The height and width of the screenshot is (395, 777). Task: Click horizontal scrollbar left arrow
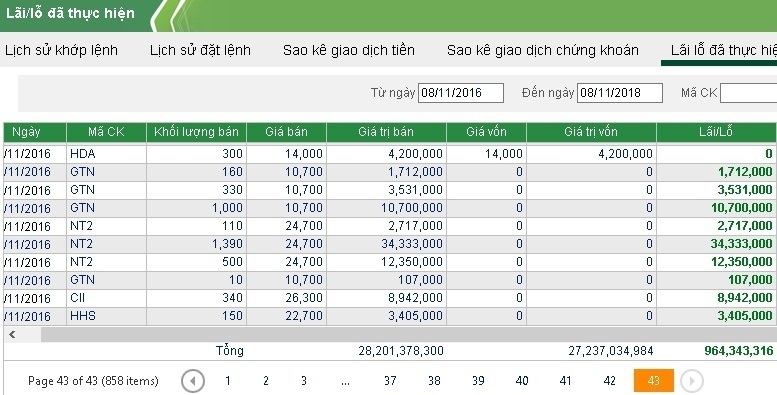pos(12,335)
